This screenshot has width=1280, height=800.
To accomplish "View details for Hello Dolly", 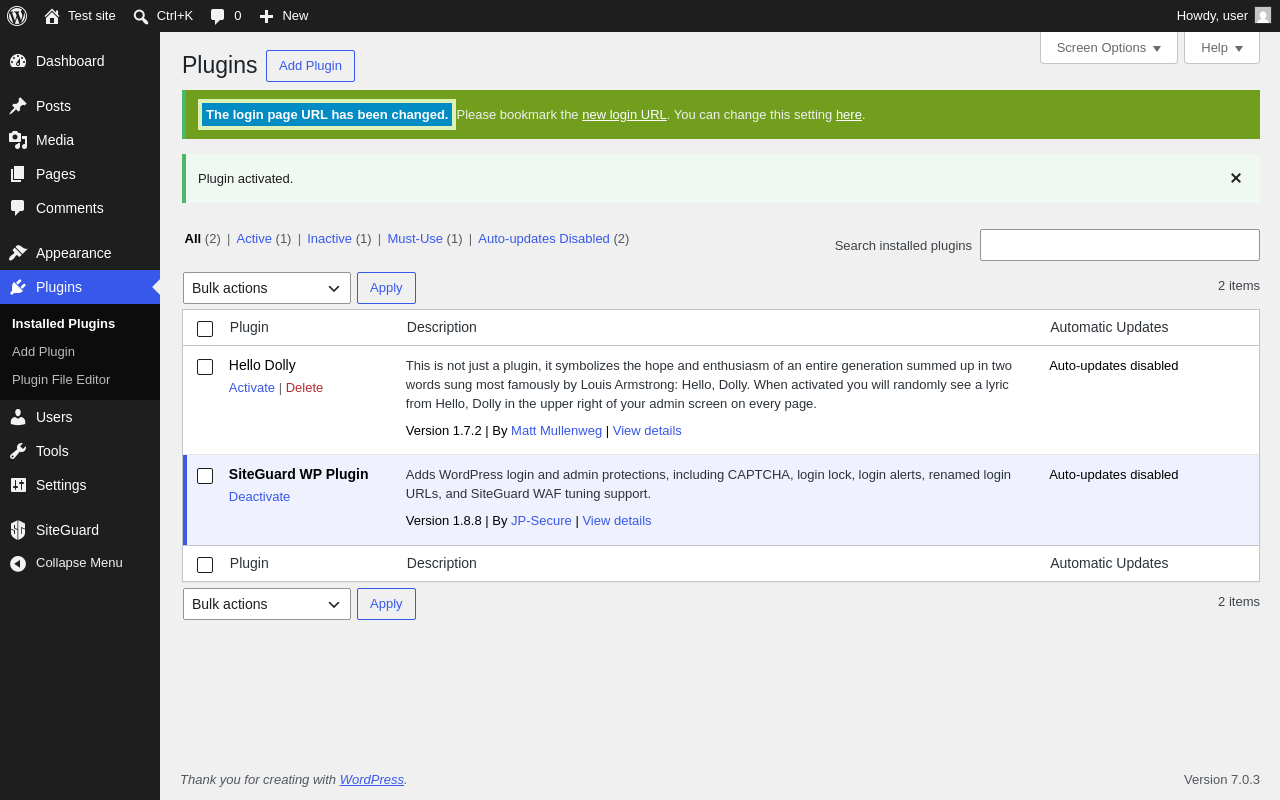I will (647, 430).
